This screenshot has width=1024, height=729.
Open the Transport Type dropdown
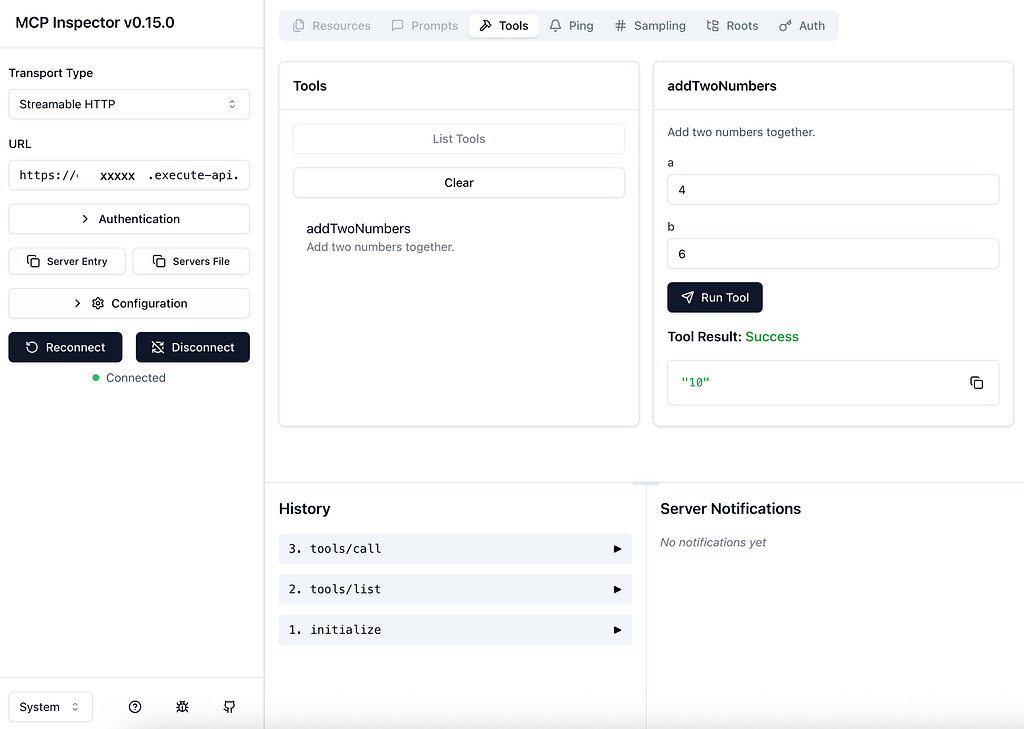pos(129,105)
